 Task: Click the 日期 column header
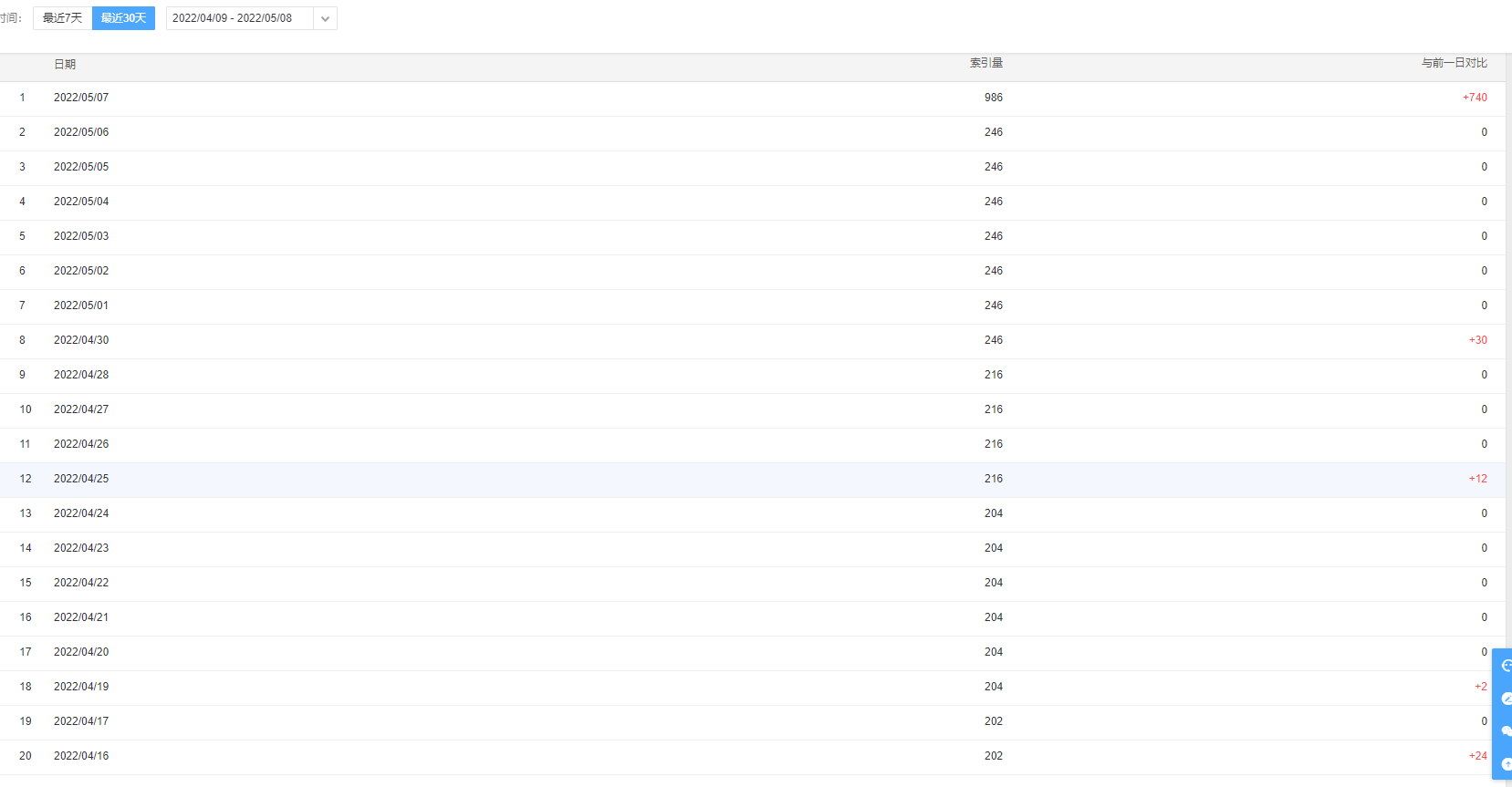coord(65,64)
